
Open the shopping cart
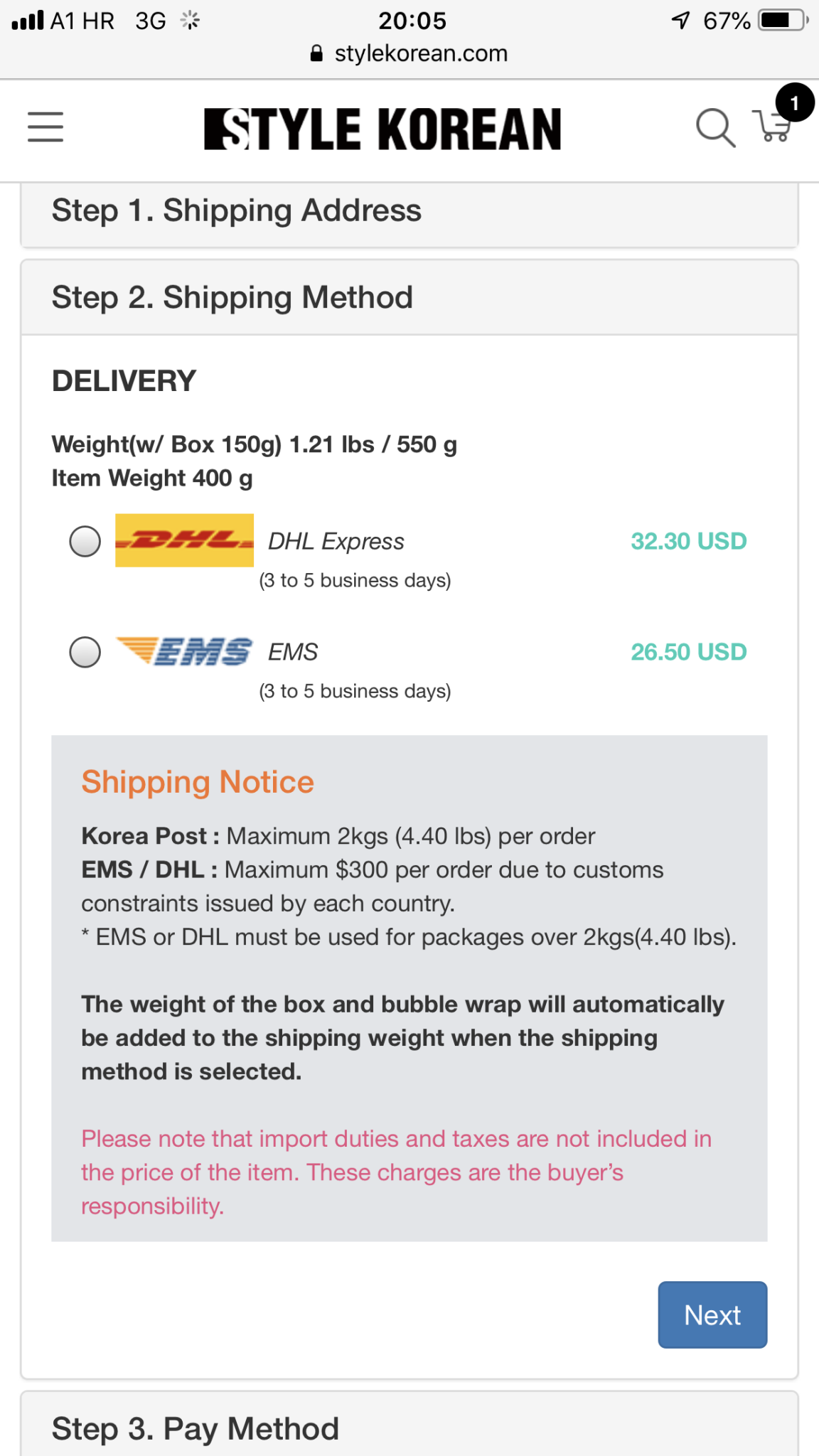[771, 128]
